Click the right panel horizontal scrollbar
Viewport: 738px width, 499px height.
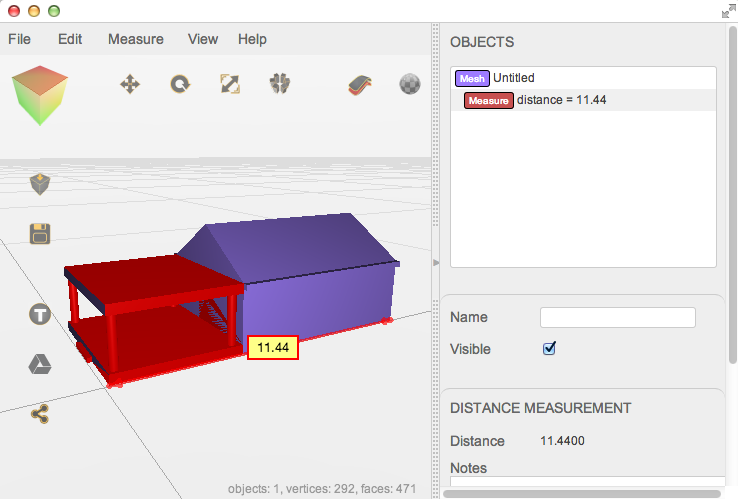582,494
